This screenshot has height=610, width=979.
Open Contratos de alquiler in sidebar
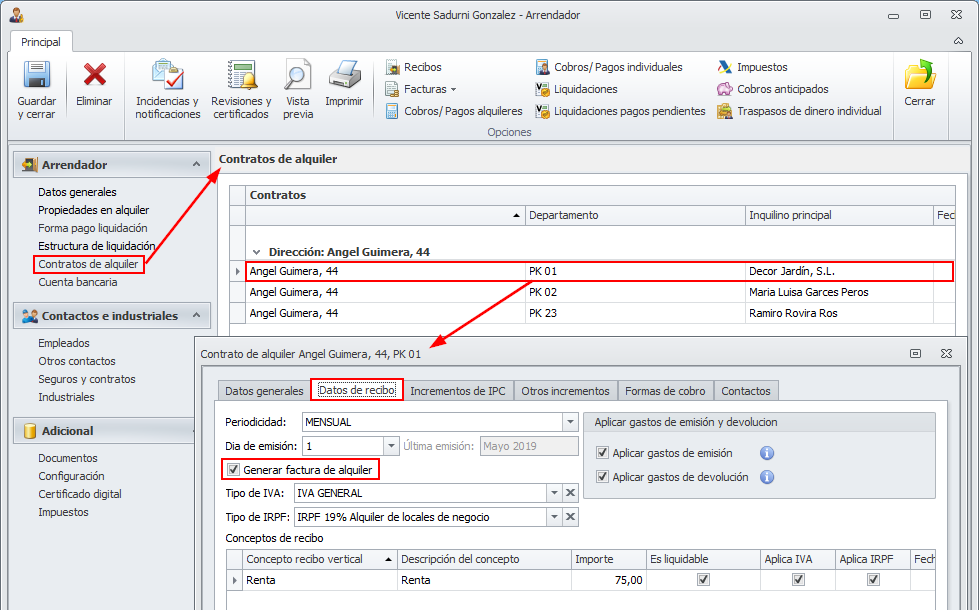tap(88, 264)
